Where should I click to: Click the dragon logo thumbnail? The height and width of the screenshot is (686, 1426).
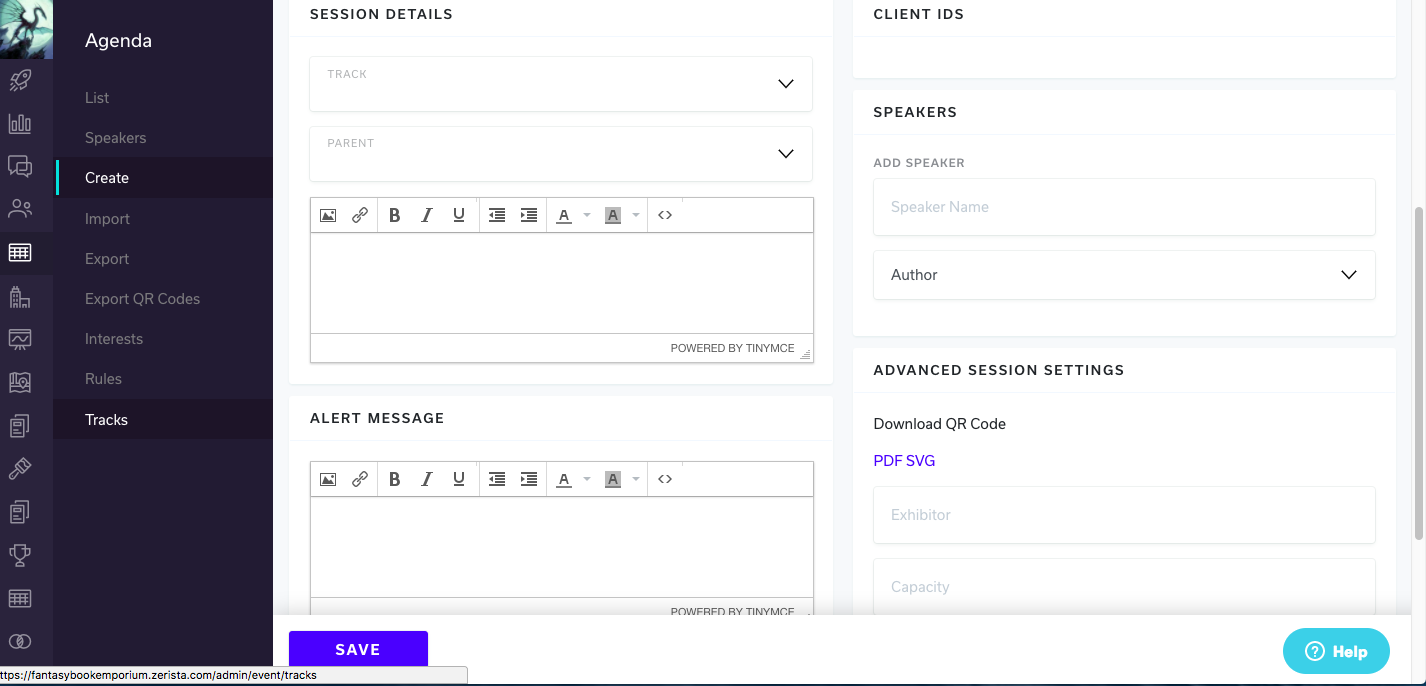pos(26,29)
